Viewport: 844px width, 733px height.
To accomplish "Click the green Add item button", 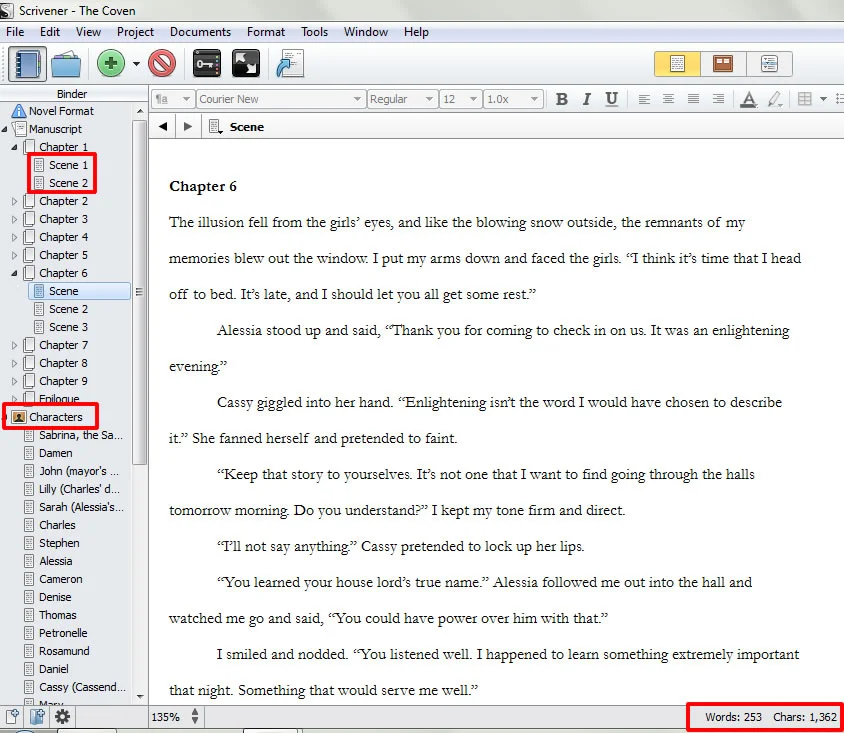I will click(111, 64).
